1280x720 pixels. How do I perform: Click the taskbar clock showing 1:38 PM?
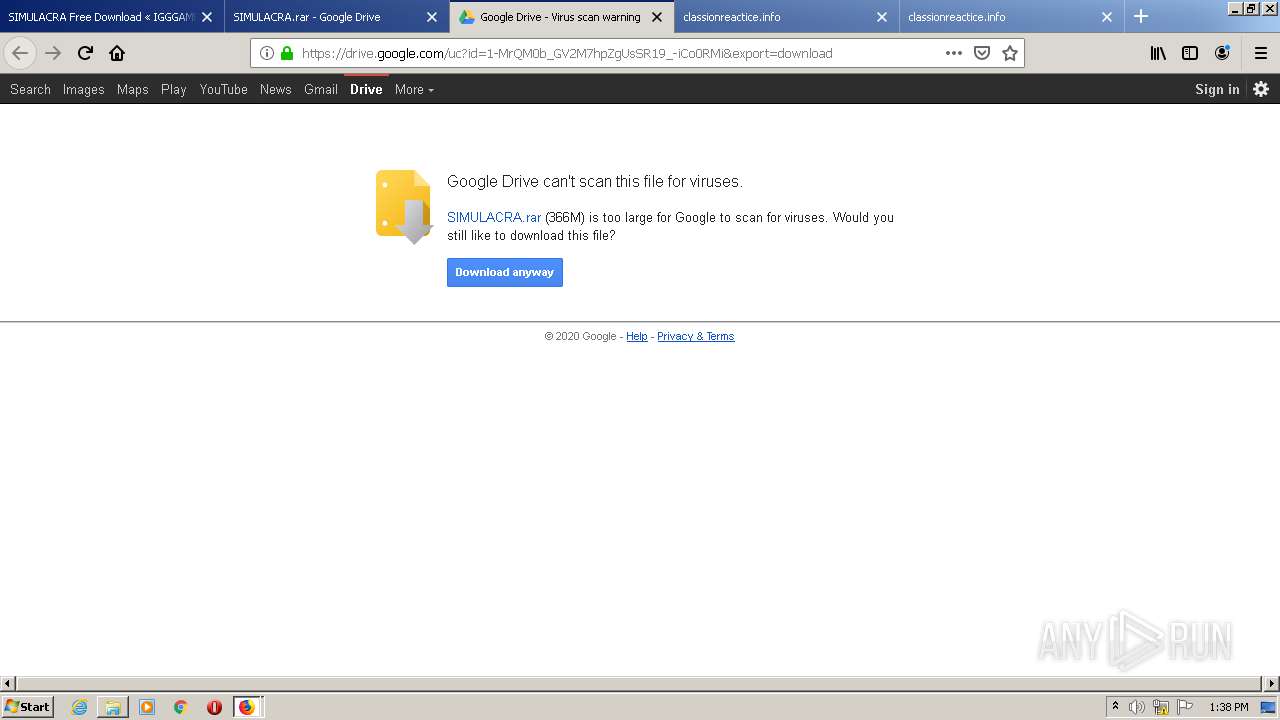click(x=1229, y=707)
